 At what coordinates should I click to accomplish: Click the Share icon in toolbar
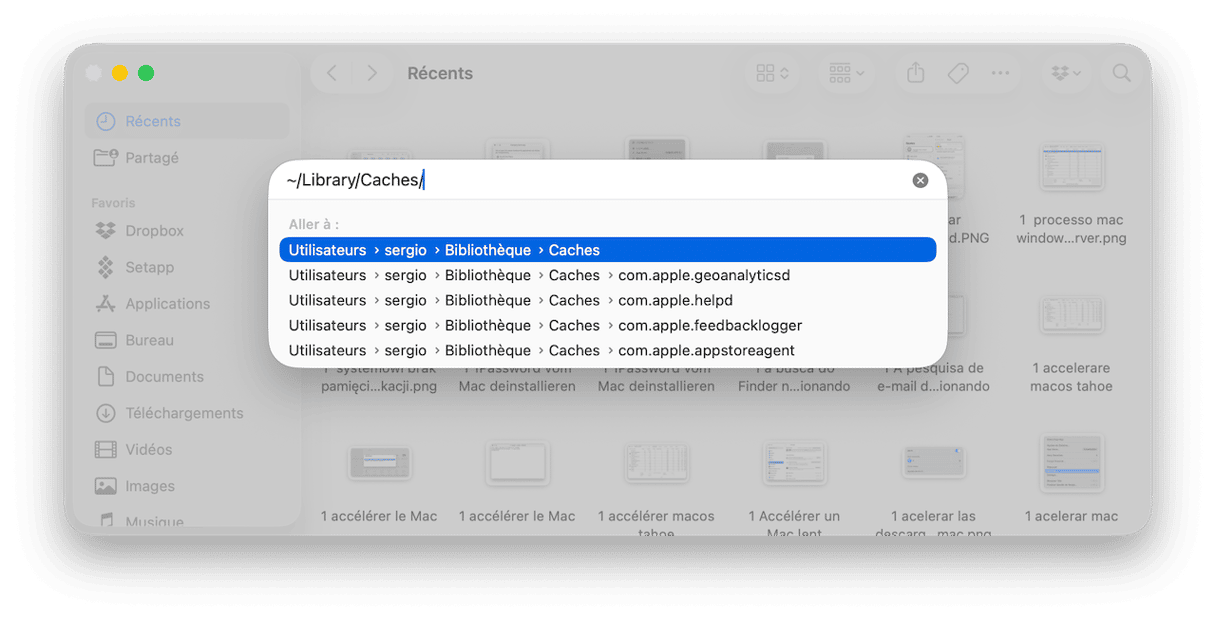[915, 73]
